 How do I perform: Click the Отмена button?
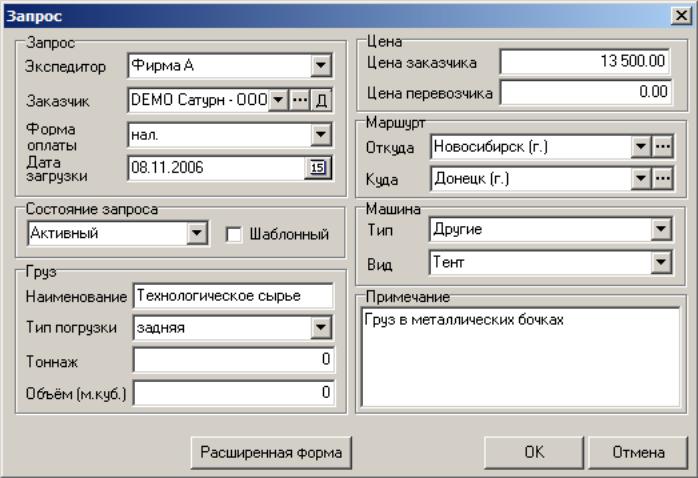(638, 453)
